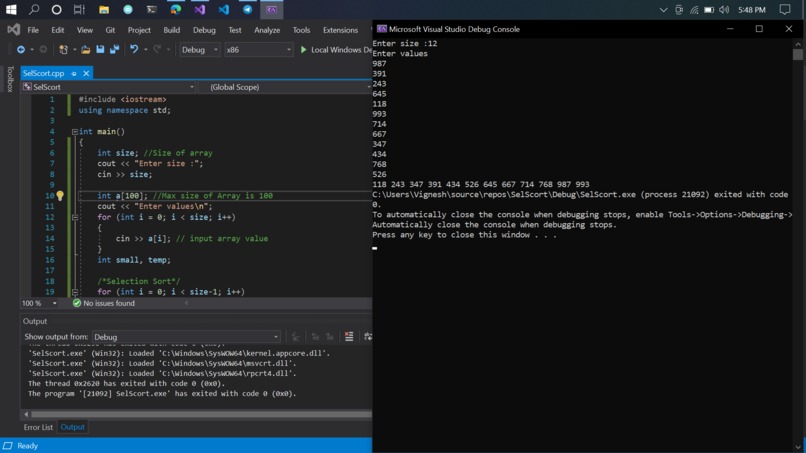806x453 pixels.
Task: Click the terminal icon in taskbar
Action: pyautogui.click(x=151, y=9)
